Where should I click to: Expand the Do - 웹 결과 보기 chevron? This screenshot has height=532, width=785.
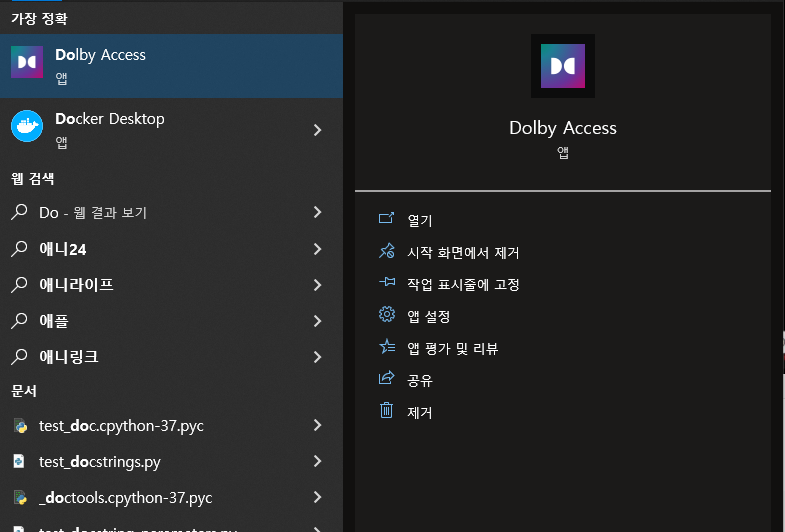(x=317, y=212)
